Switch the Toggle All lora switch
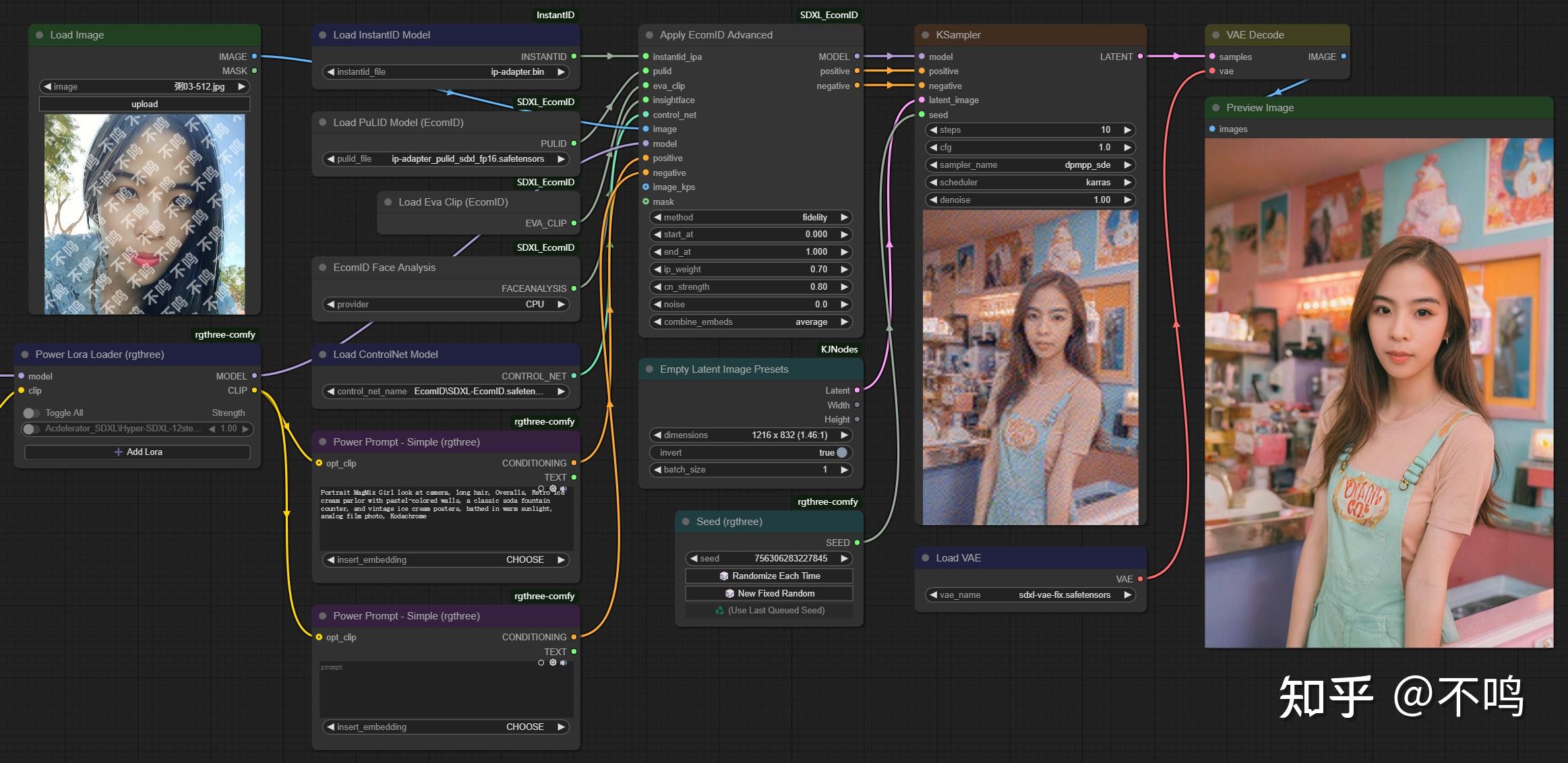This screenshot has height=763, width=1568. click(31, 413)
